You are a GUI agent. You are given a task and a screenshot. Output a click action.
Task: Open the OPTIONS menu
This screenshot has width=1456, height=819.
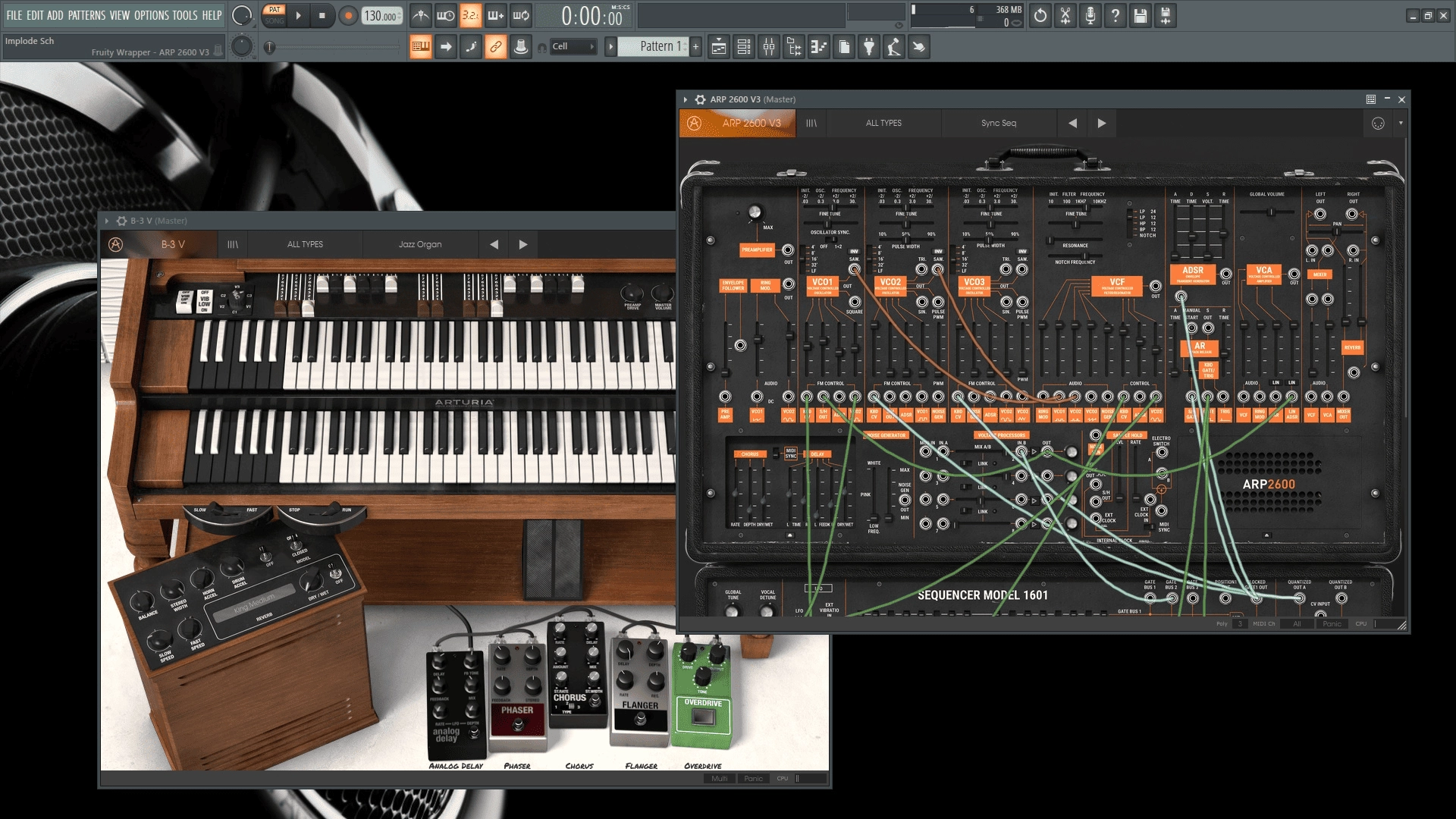[x=152, y=15]
